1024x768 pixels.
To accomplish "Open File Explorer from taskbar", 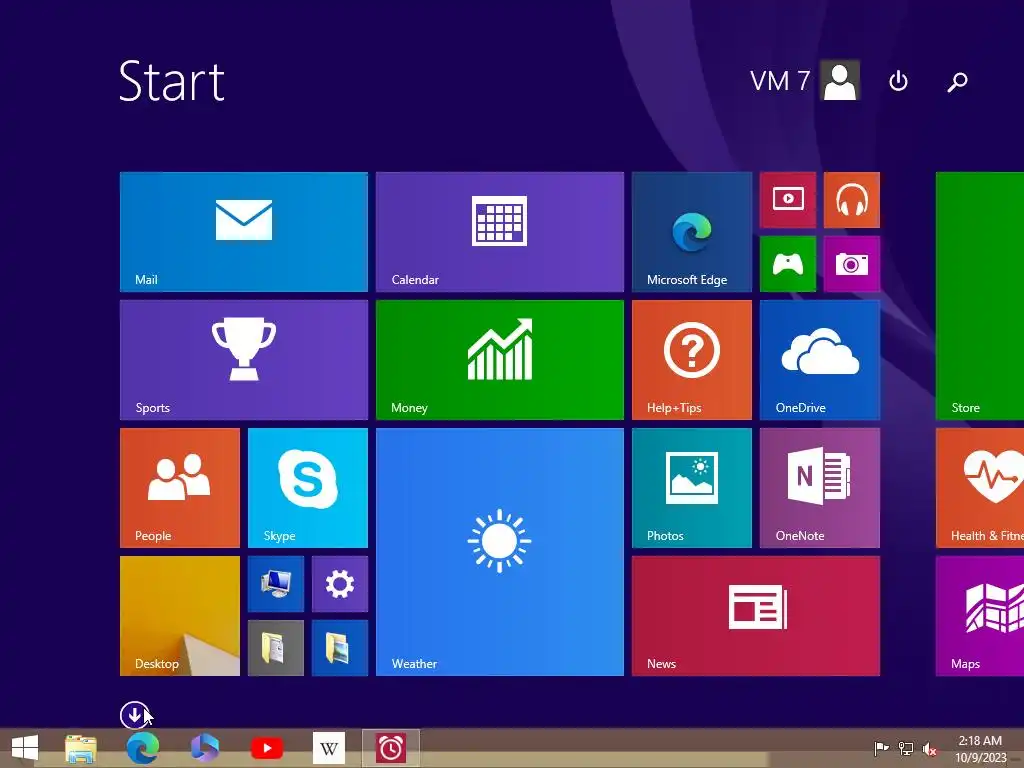I will pos(81,748).
